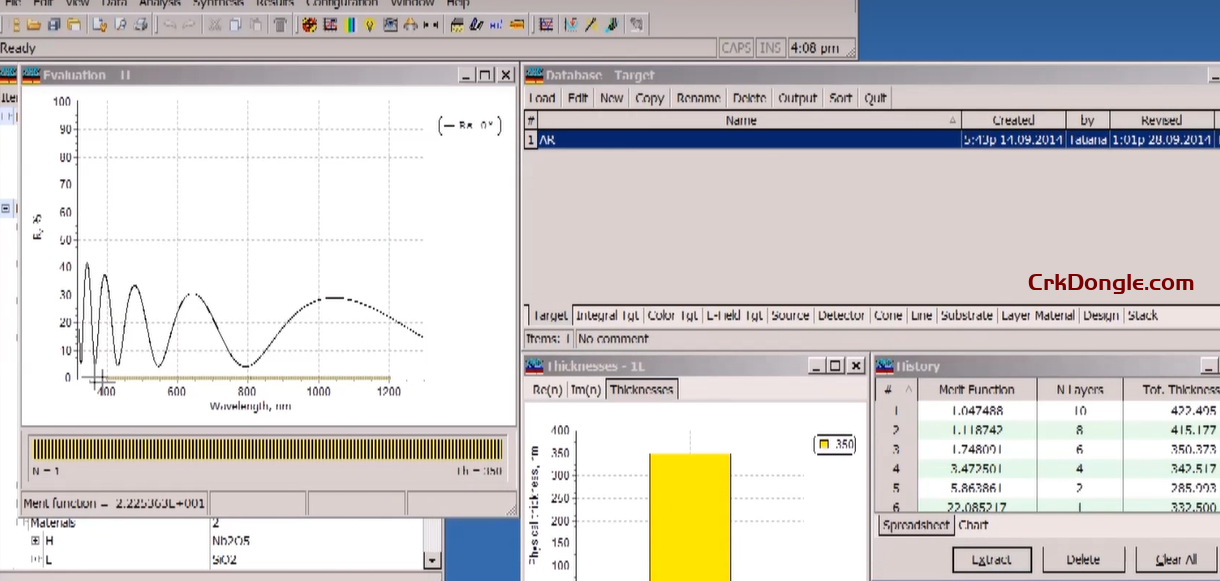Expand the H material tree node
The width and height of the screenshot is (1220, 581).
point(36,541)
